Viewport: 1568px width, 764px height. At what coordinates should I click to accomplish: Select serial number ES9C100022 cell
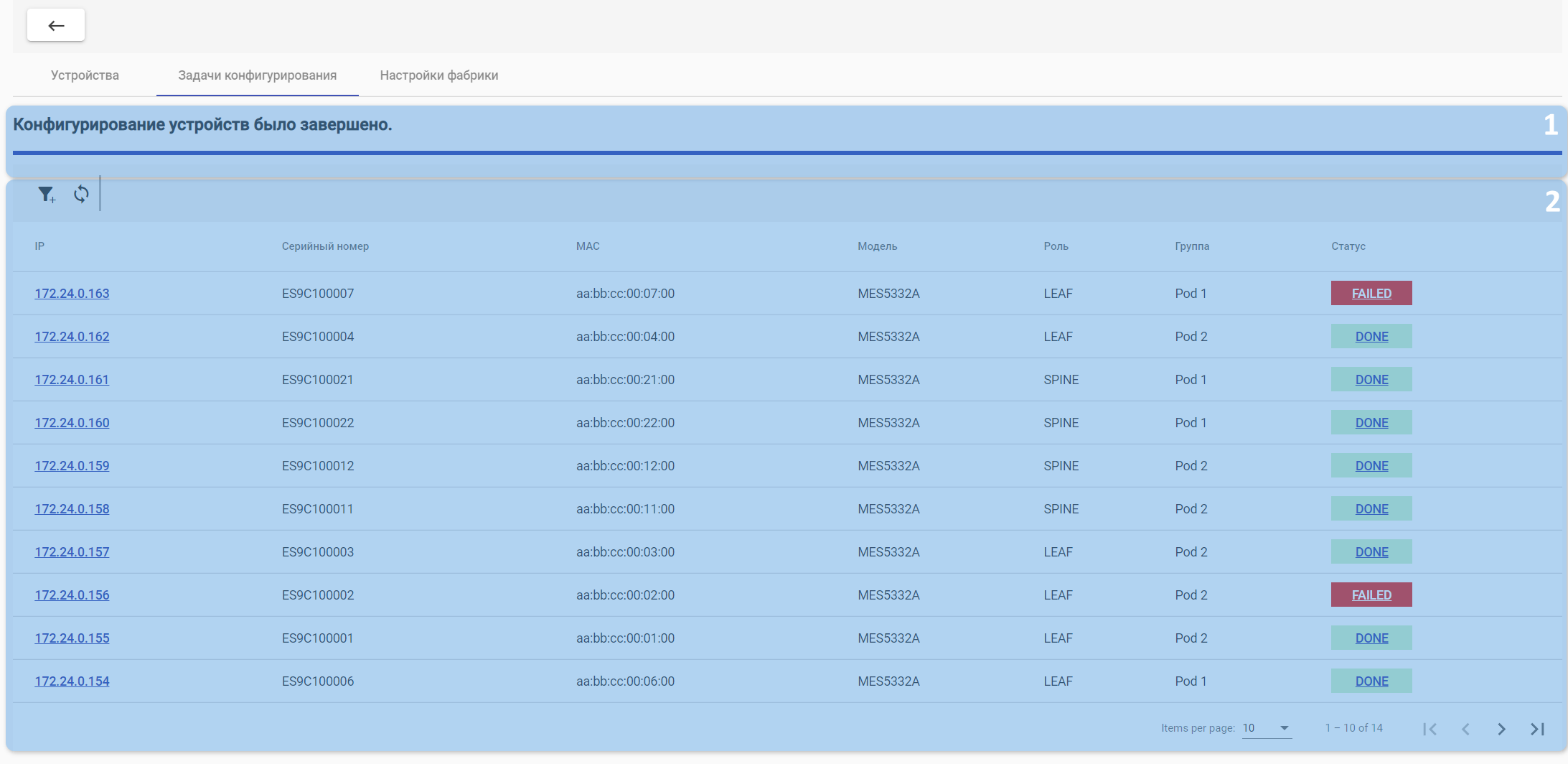tap(318, 423)
